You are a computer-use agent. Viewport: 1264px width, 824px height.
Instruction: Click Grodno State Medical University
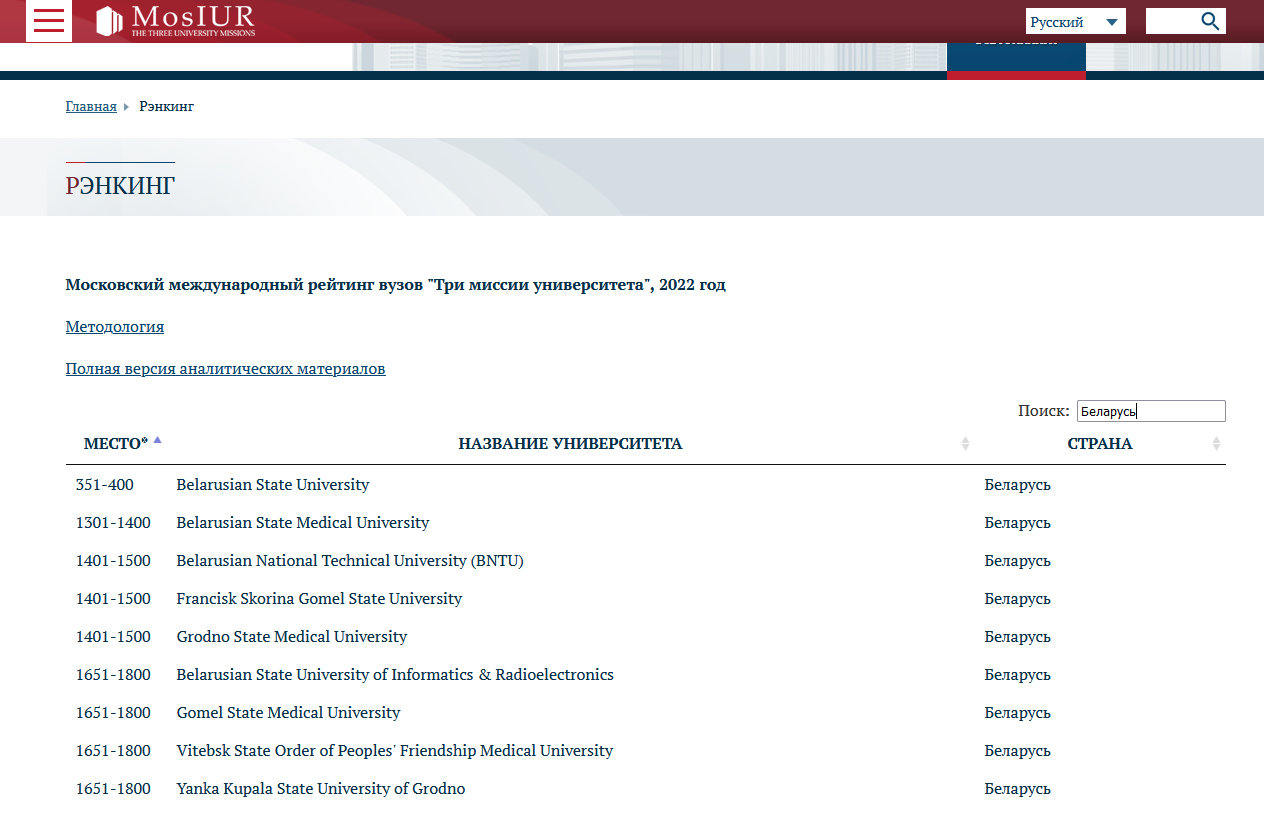pyautogui.click(x=292, y=637)
